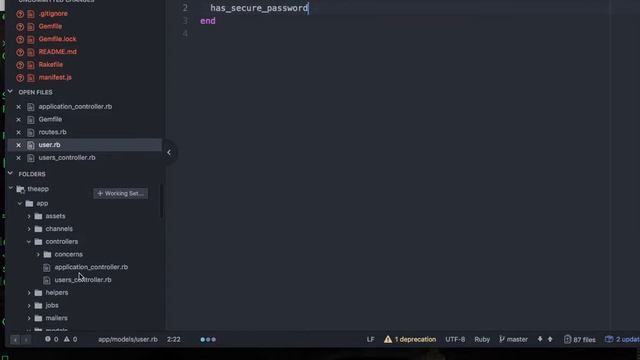Collapse the FOLDERS section
The width and height of the screenshot is (640, 360).
[10, 173]
